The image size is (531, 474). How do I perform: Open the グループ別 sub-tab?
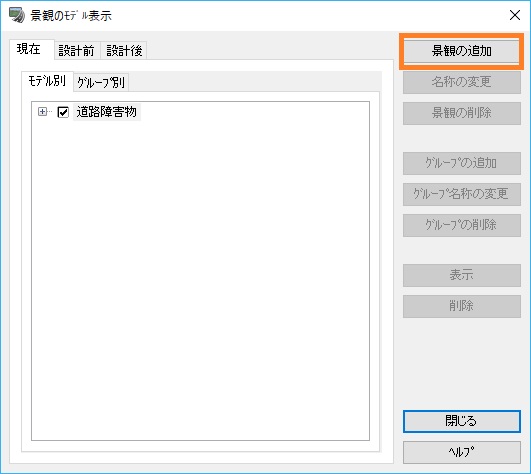coord(101,83)
